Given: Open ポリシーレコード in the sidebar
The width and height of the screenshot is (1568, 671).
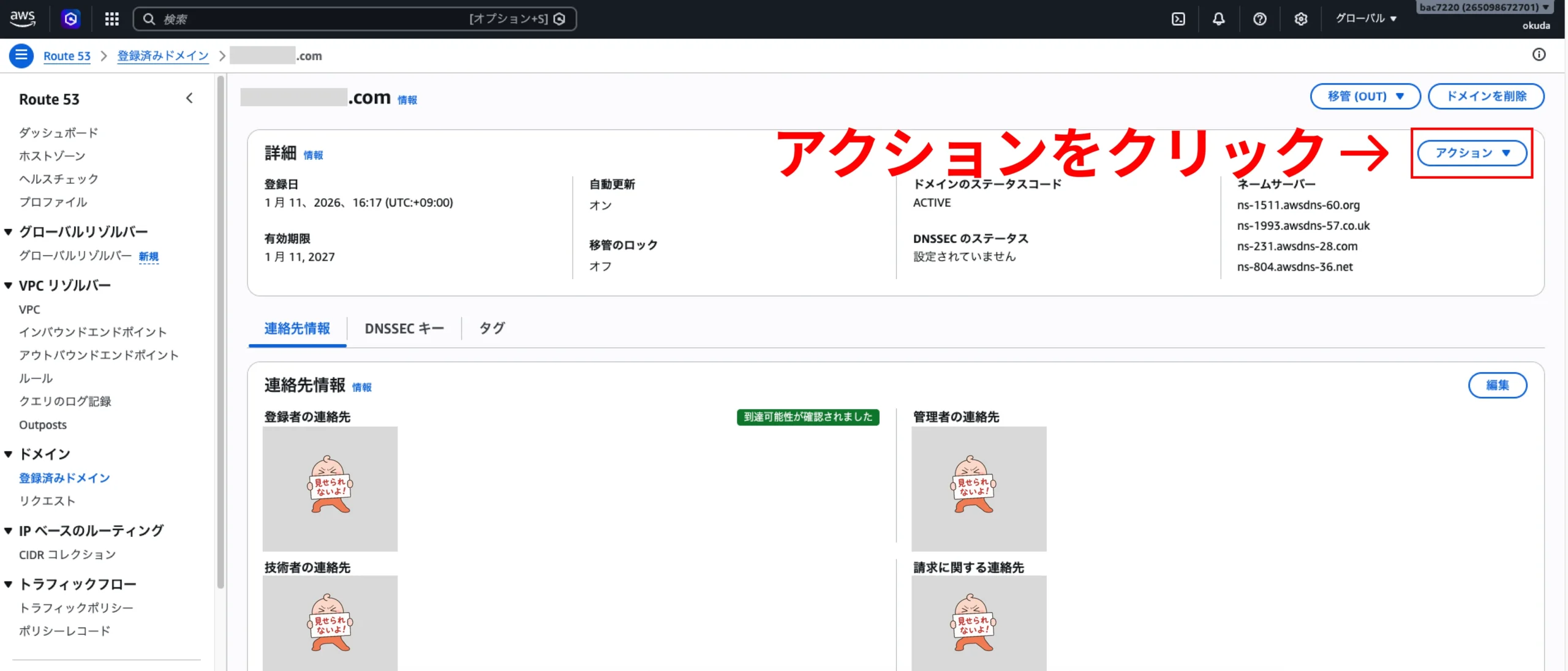Looking at the screenshot, I should (64, 631).
